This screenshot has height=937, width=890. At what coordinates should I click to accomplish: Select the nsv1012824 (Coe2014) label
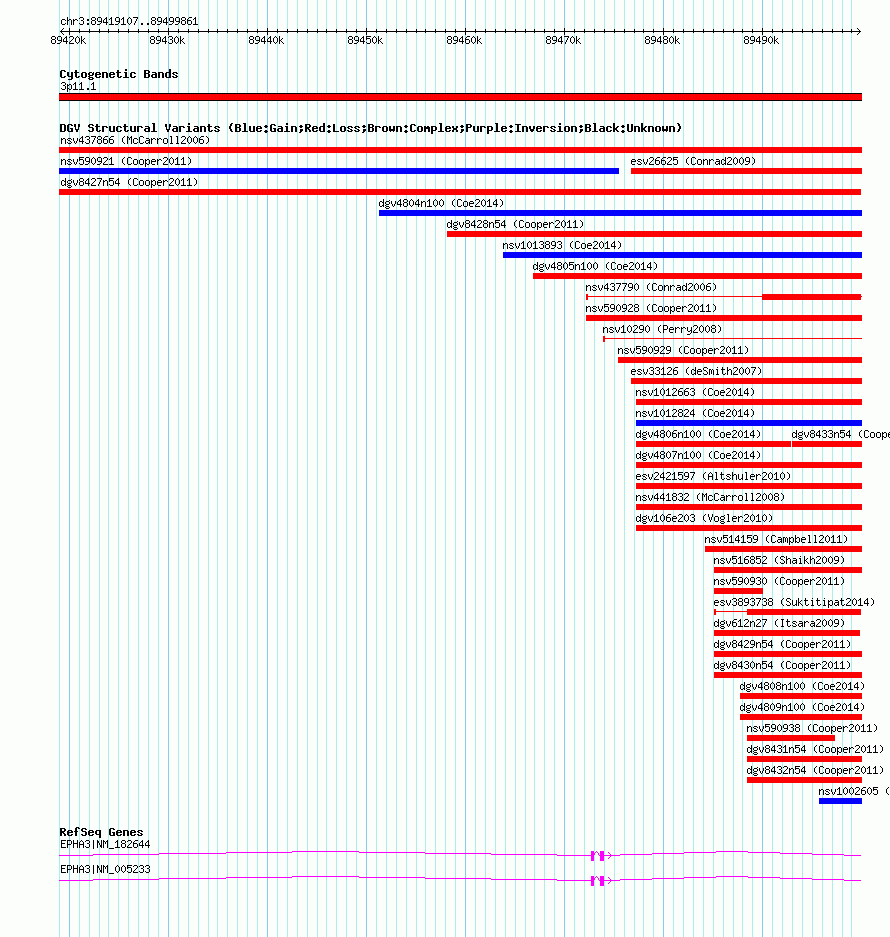click(x=695, y=412)
